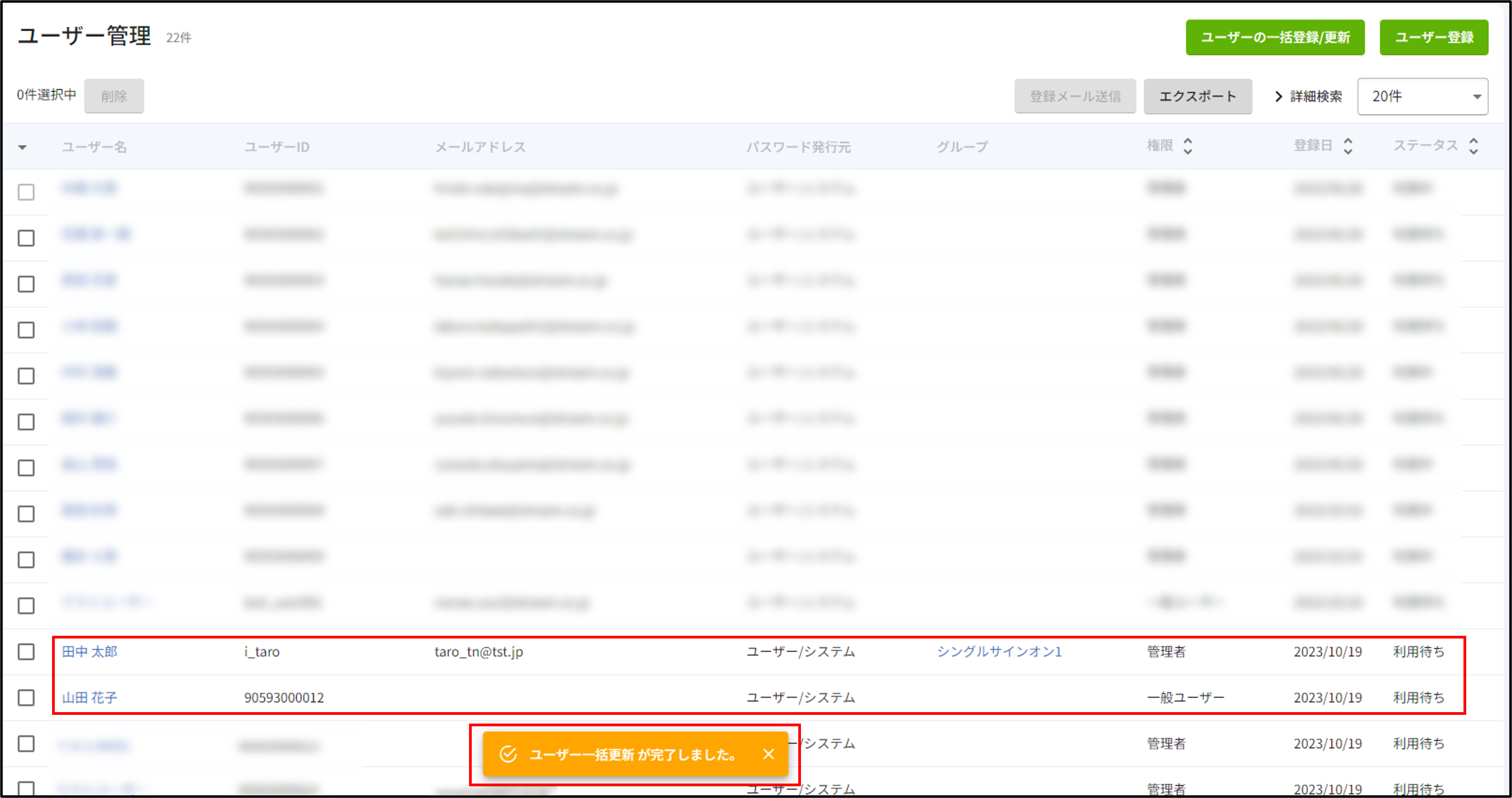This screenshot has height=798, width=1512.
Task: Expand the 詳細検索 section
Action: 1308,96
